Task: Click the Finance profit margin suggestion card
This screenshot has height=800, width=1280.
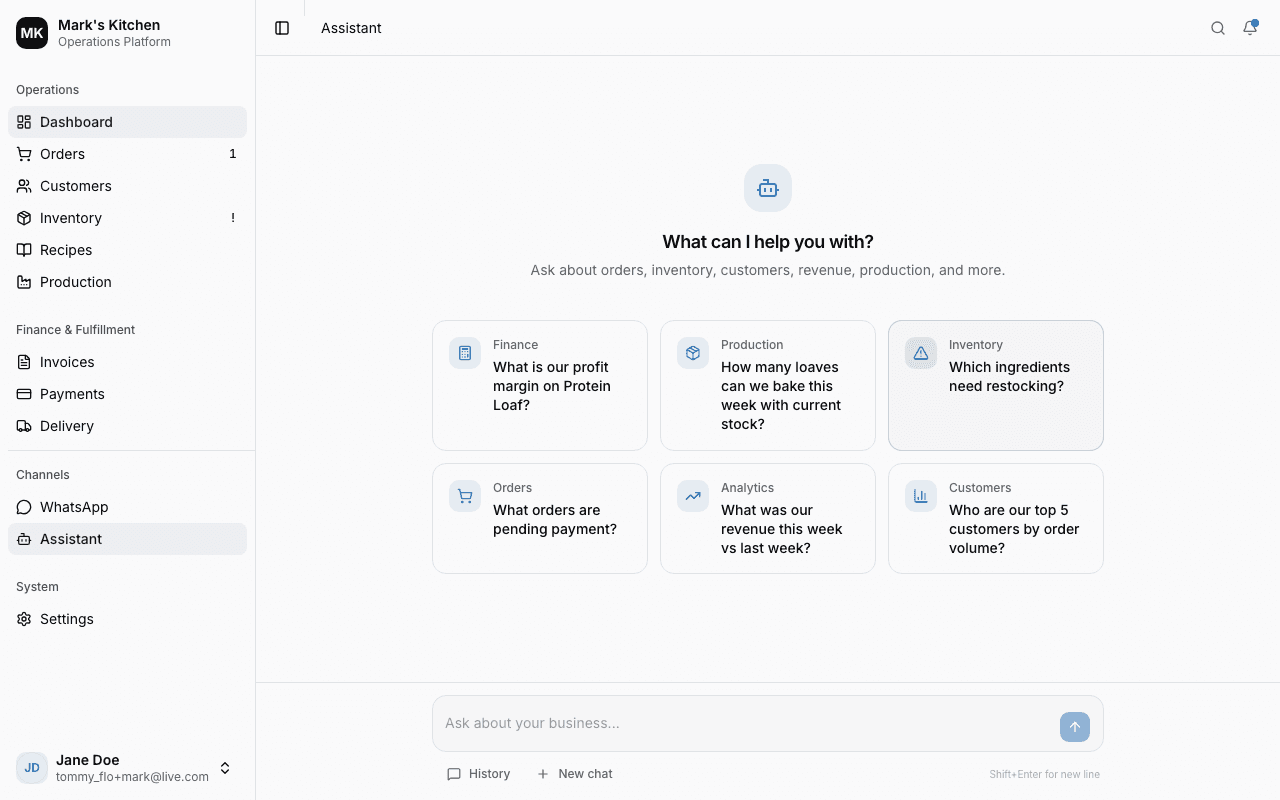Action: 539,385
